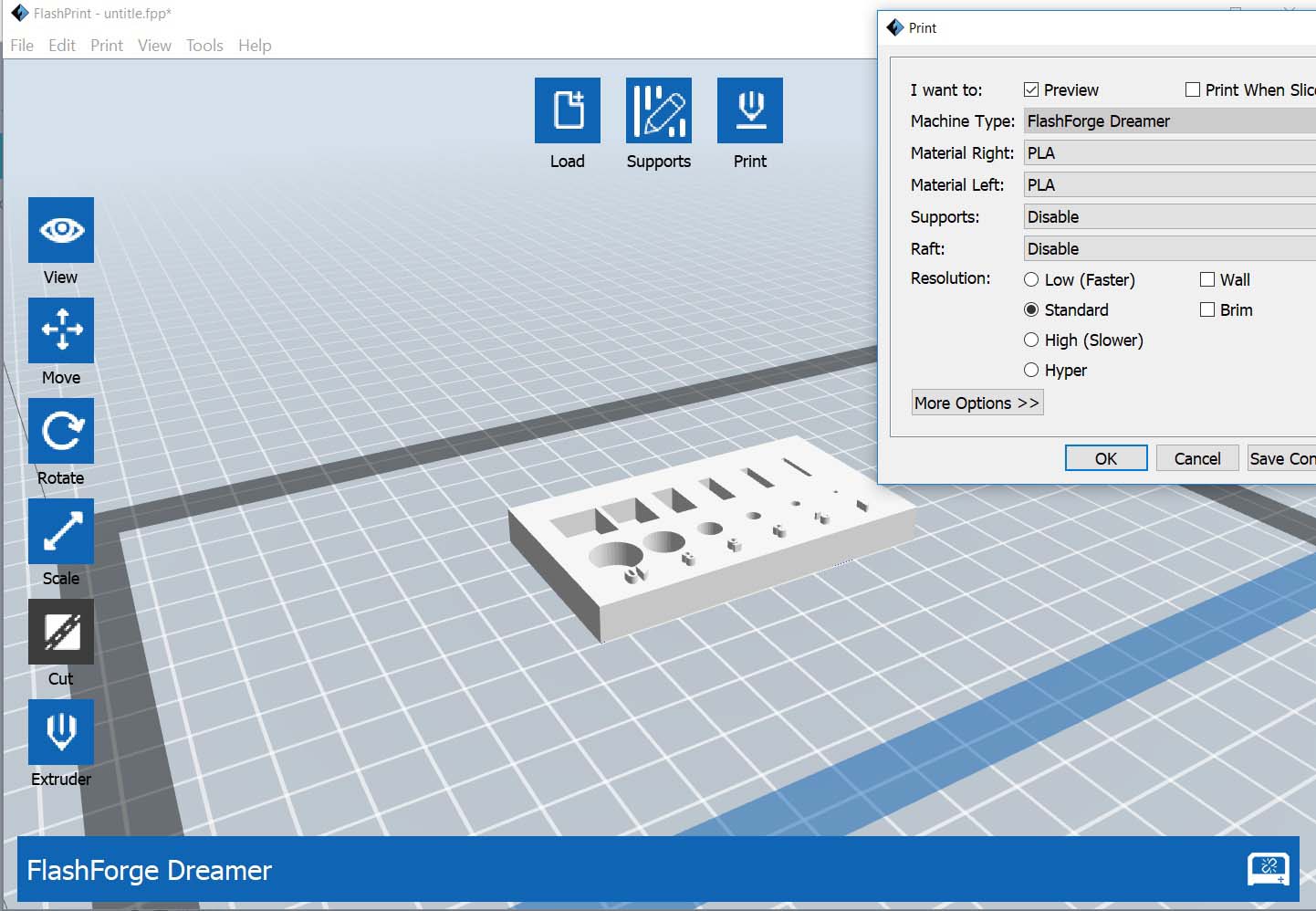1316x911 pixels.
Task: Click the 3D test model on the build plate
Action: pyautogui.click(x=712, y=541)
